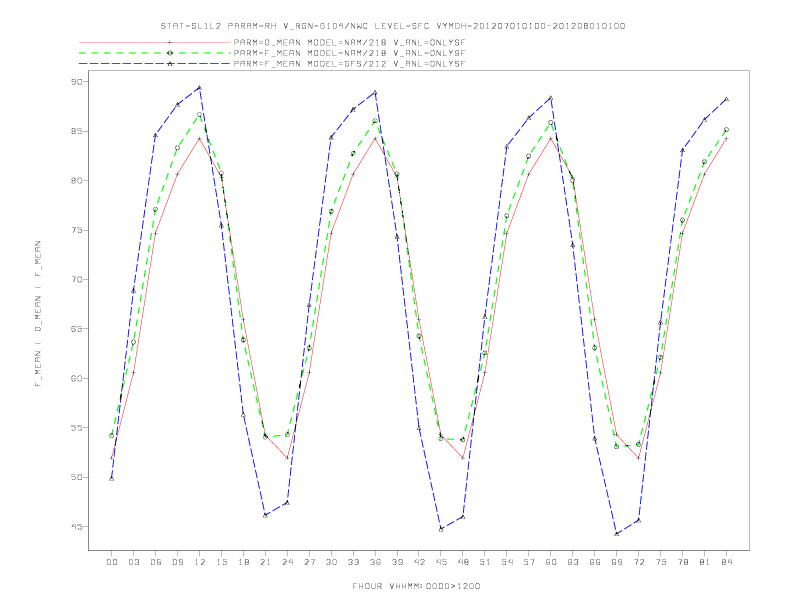The height and width of the screenshot is (612, 792).
Task: Click x-axis forecast hour label 00
Action: [112, 562]
